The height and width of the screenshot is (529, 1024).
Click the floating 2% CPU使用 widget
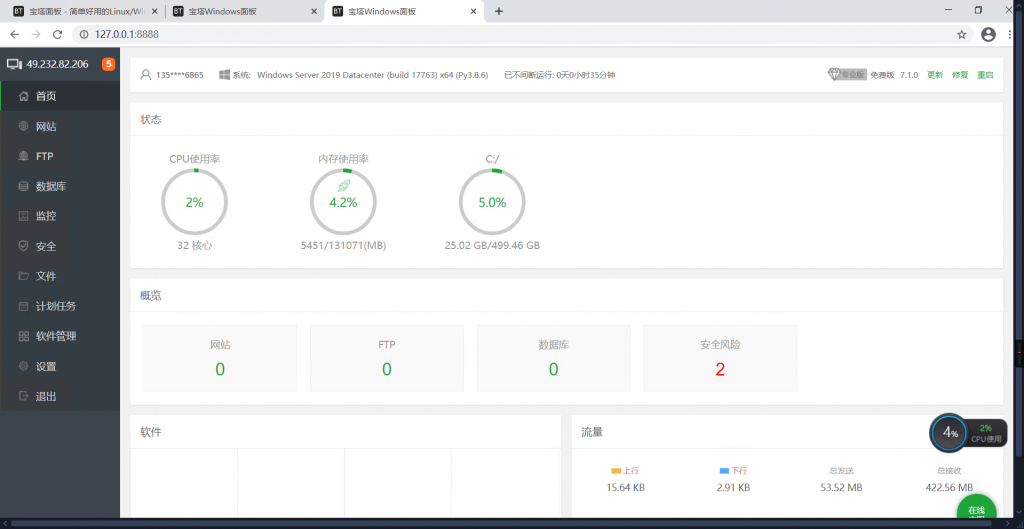click(x=986, y=433)
